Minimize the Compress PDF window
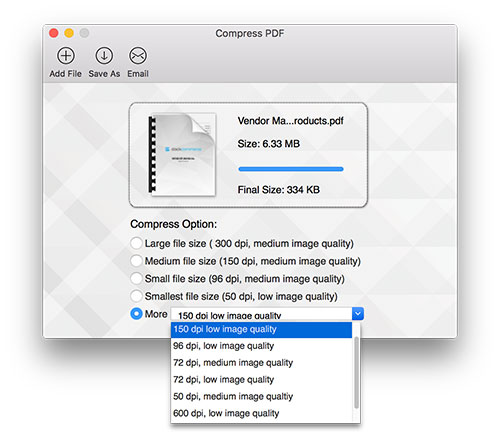This screenshot has height=434, width=500. click(x=69, y=33)
